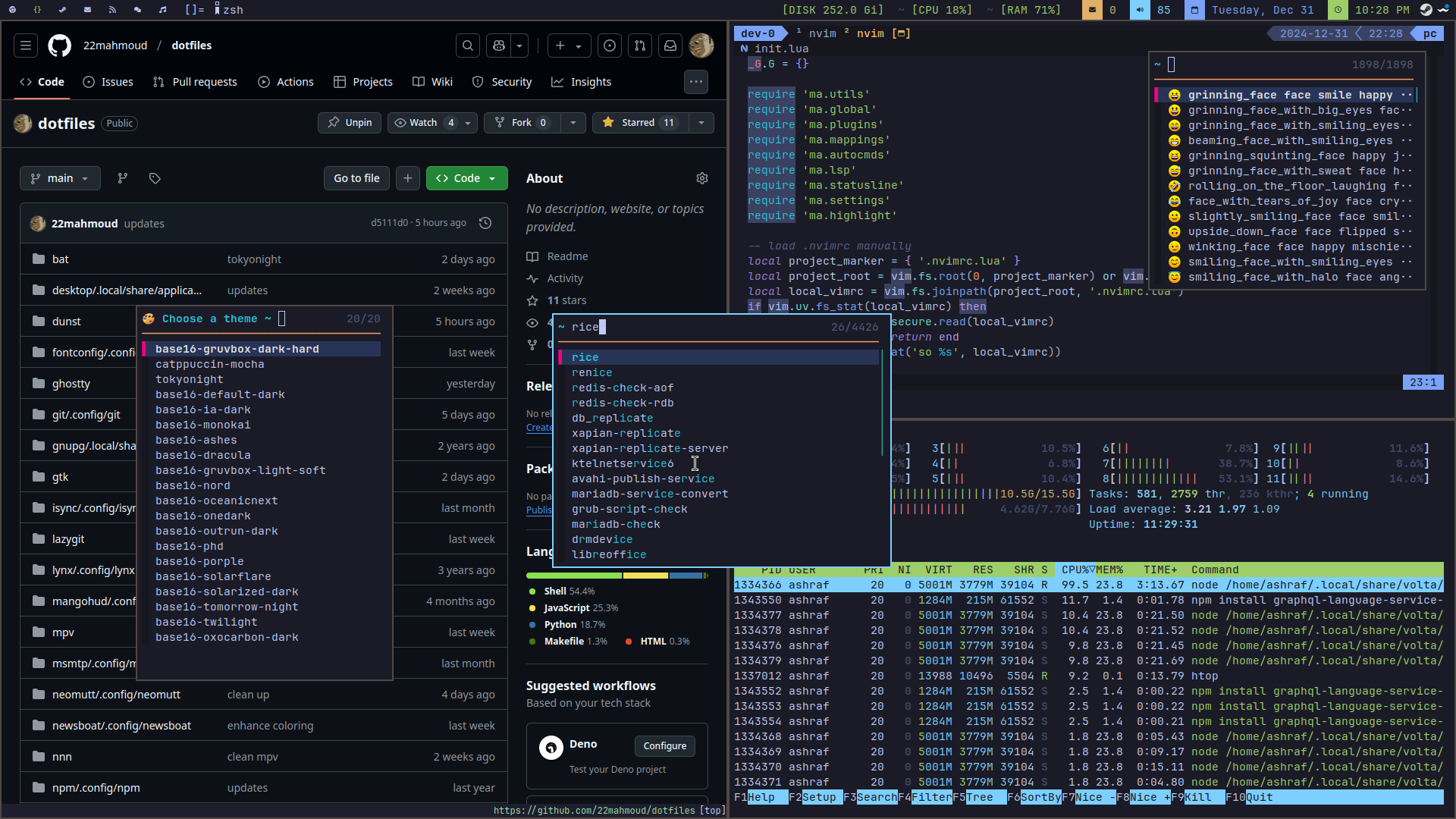Switch to Pull requests tab

195,82
